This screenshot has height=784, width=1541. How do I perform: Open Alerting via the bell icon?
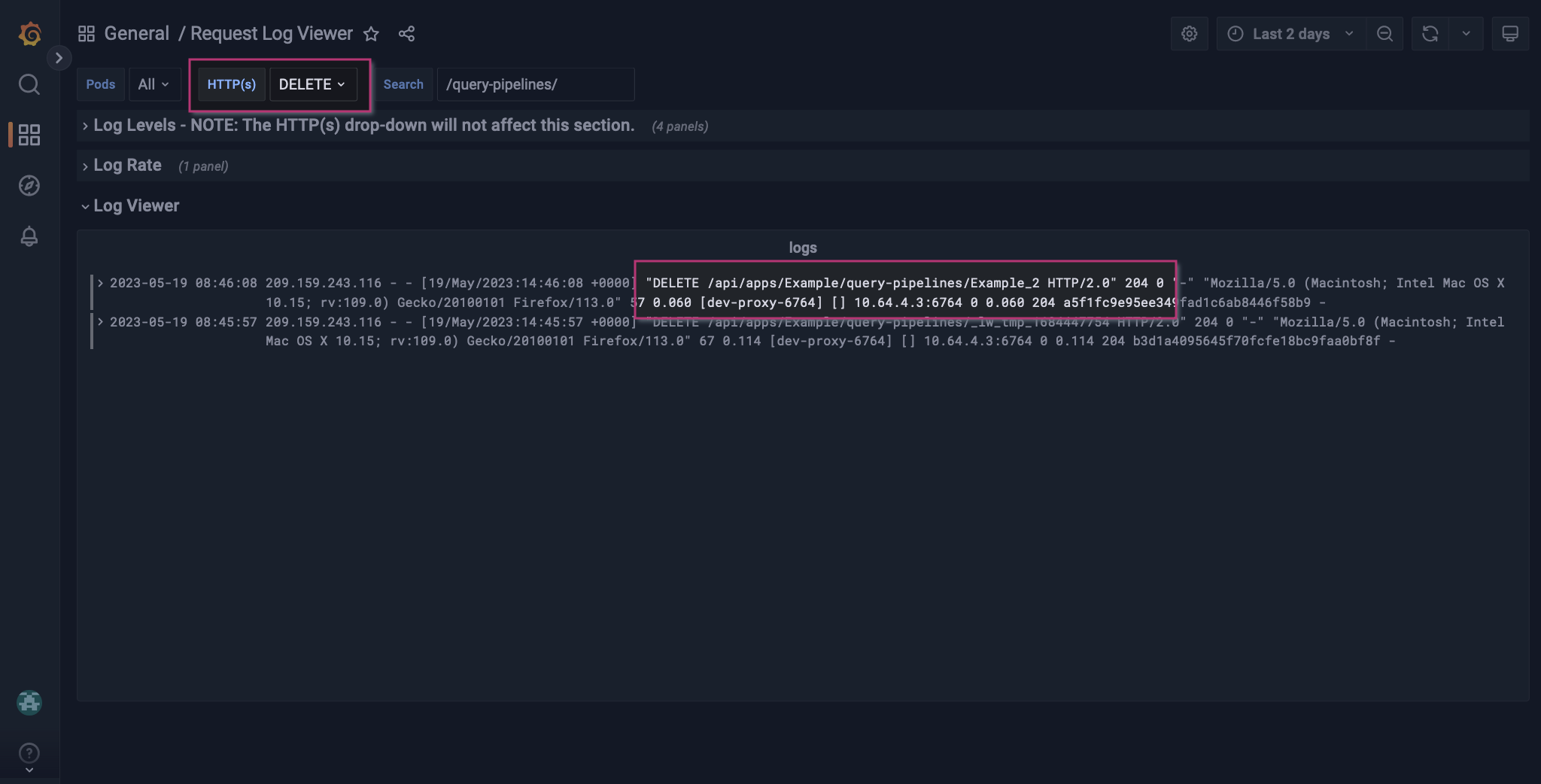click(x=29, y=236)
